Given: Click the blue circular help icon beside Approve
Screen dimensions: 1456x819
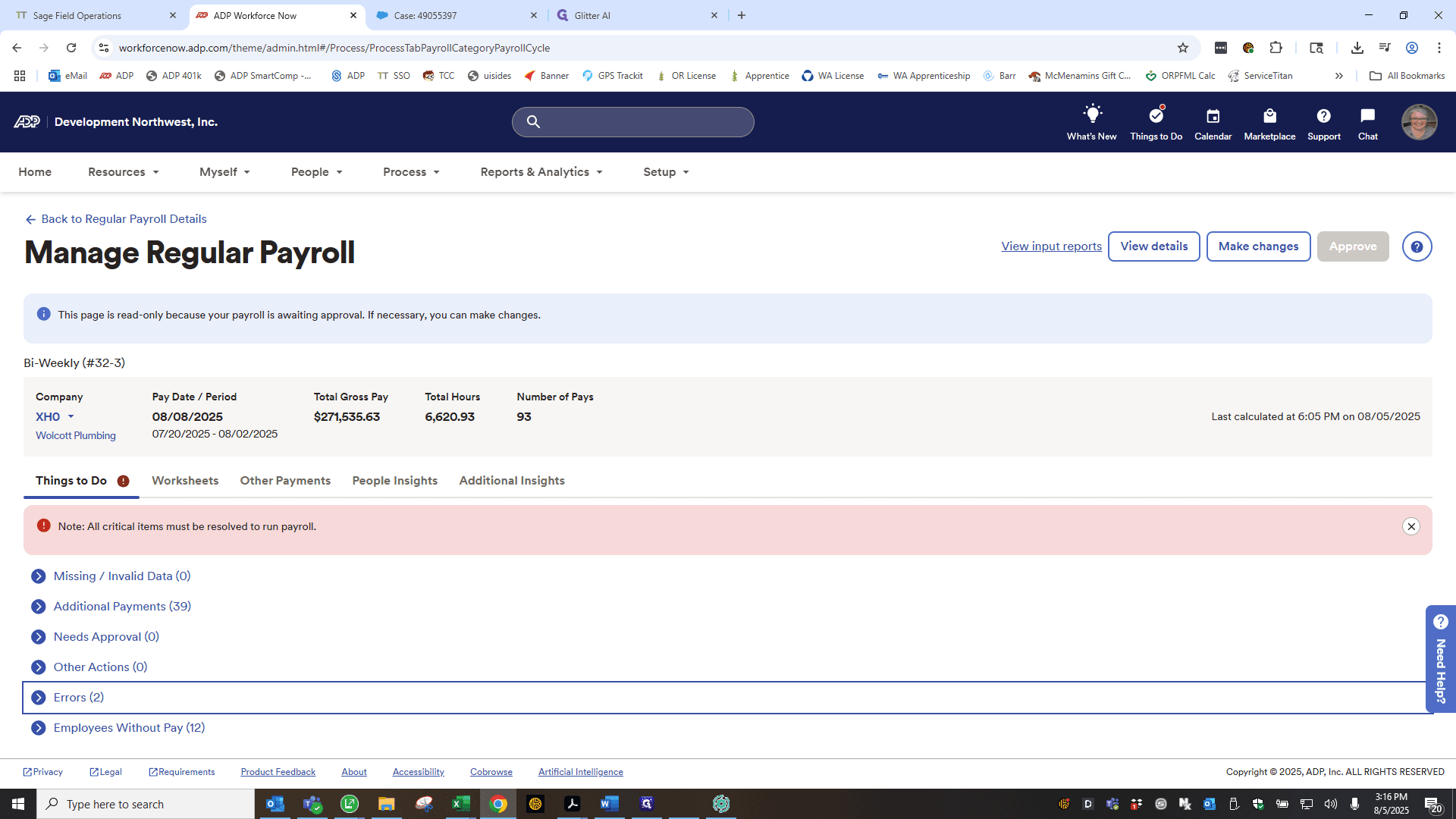Looking at the screenshot, I should [1417, 246].
